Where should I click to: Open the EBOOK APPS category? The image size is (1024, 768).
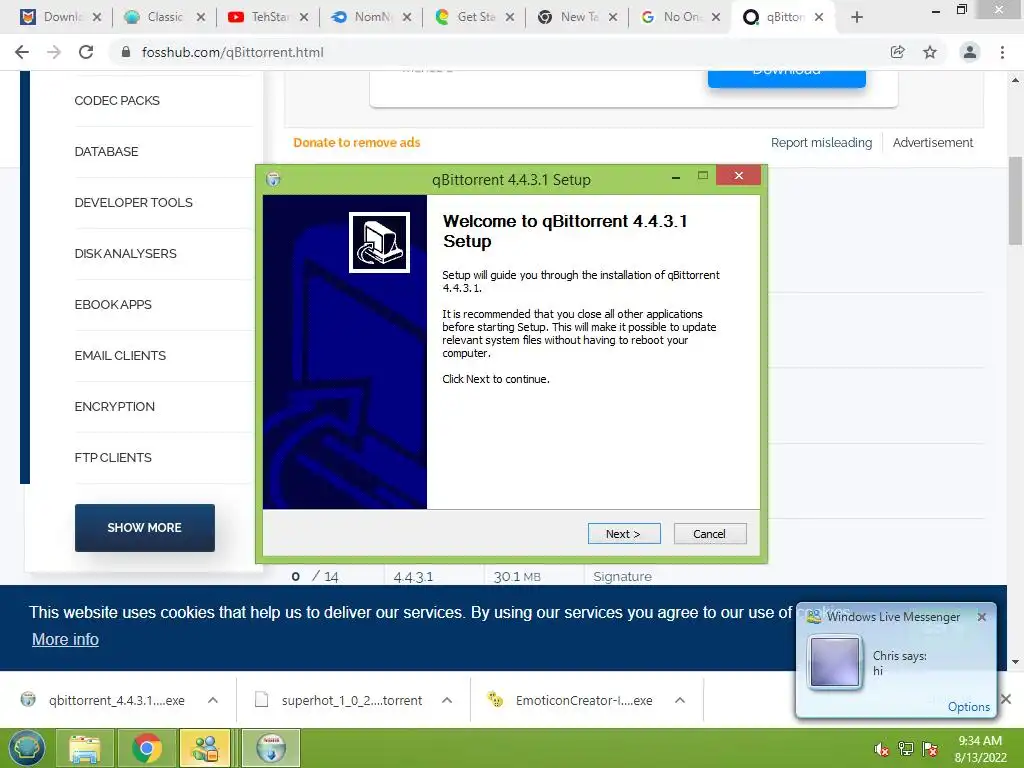coord(113,304)
